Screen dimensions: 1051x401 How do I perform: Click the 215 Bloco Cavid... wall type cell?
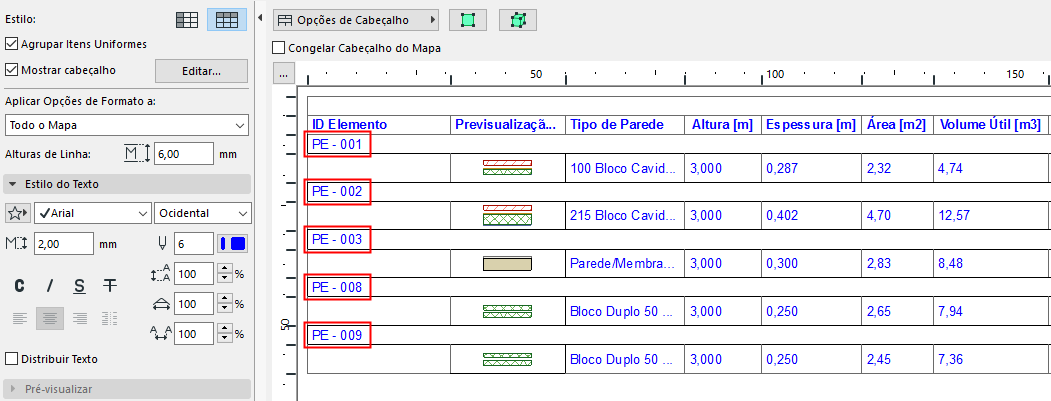click(625, 216)
